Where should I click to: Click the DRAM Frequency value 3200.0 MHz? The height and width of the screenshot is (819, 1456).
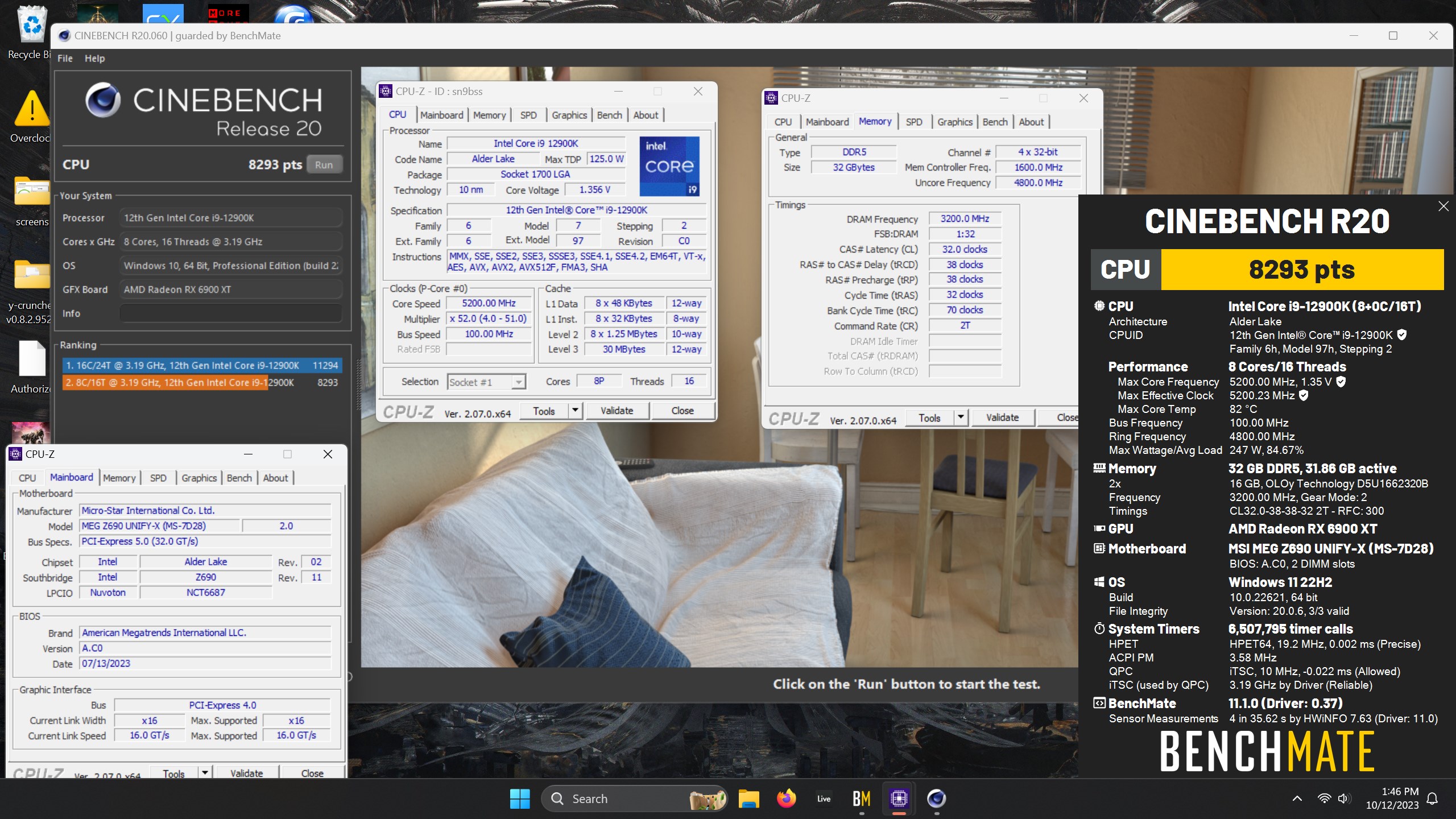tap(965, 218)
